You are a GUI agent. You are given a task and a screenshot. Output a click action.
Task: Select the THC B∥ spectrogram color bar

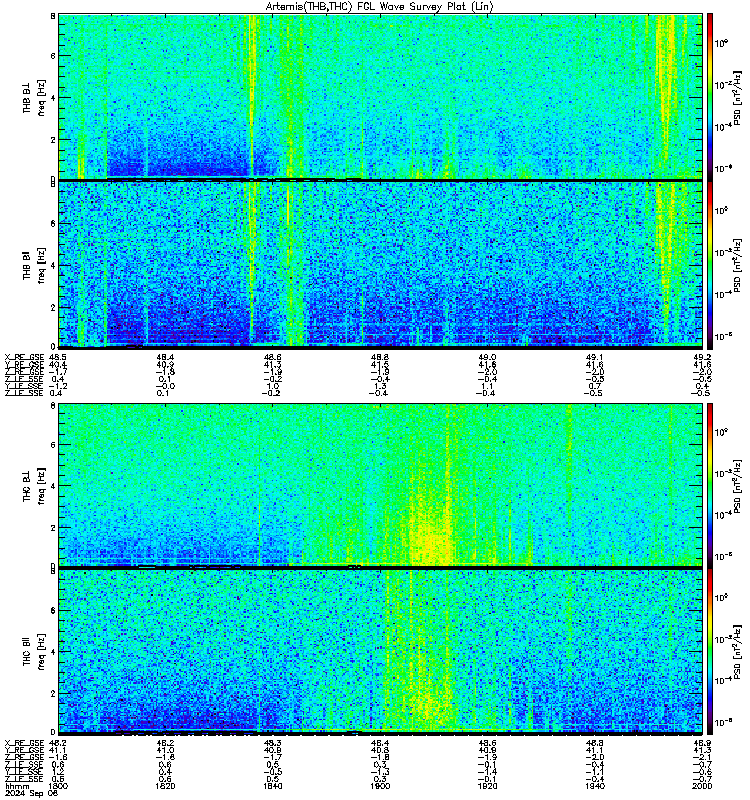tap(709, 651)
